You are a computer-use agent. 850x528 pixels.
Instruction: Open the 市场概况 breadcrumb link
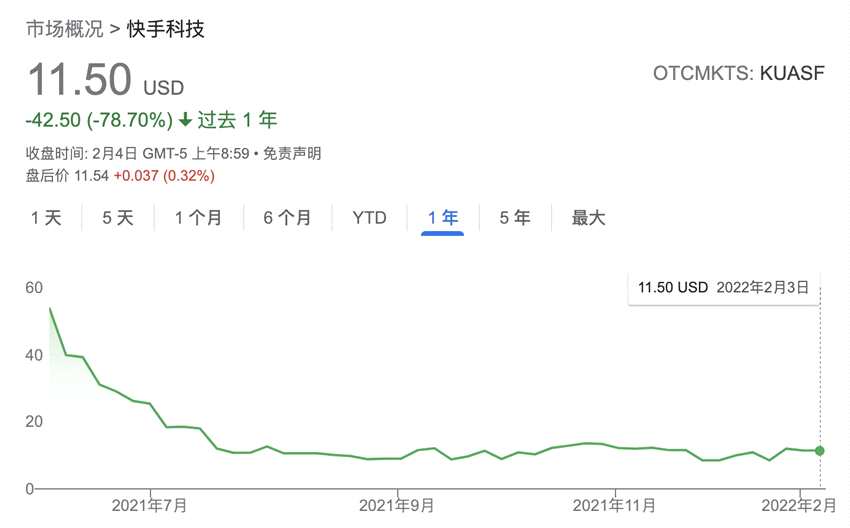pyautogui.click(x=64, y=29)
